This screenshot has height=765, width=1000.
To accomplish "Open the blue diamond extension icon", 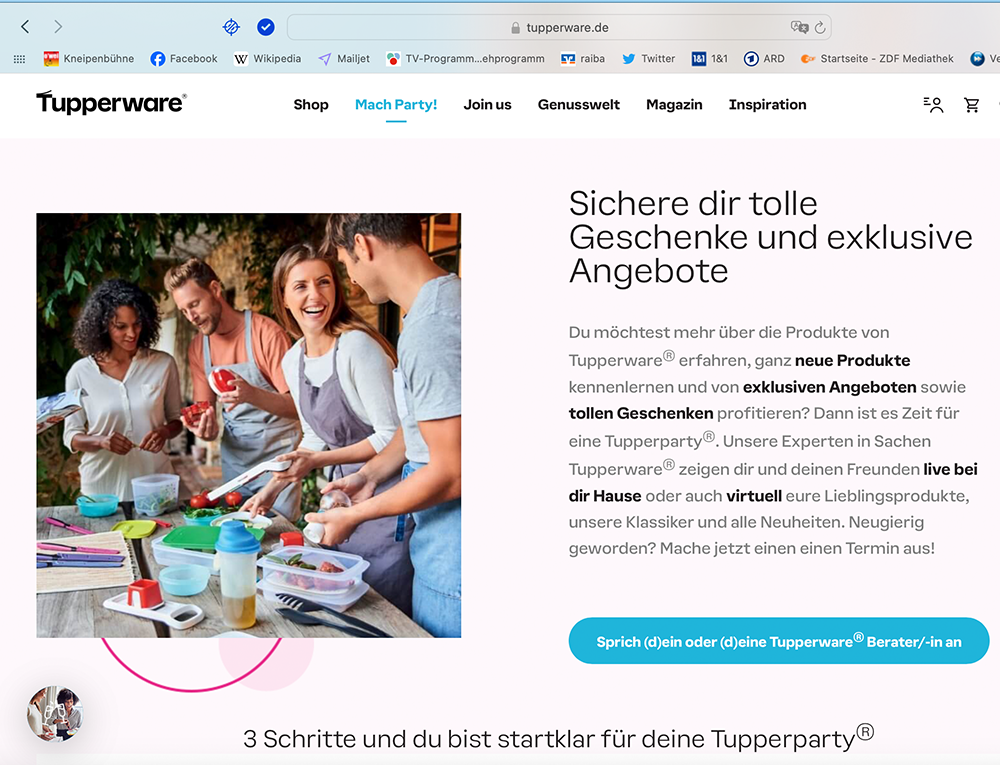I will [x=231, y=27].
